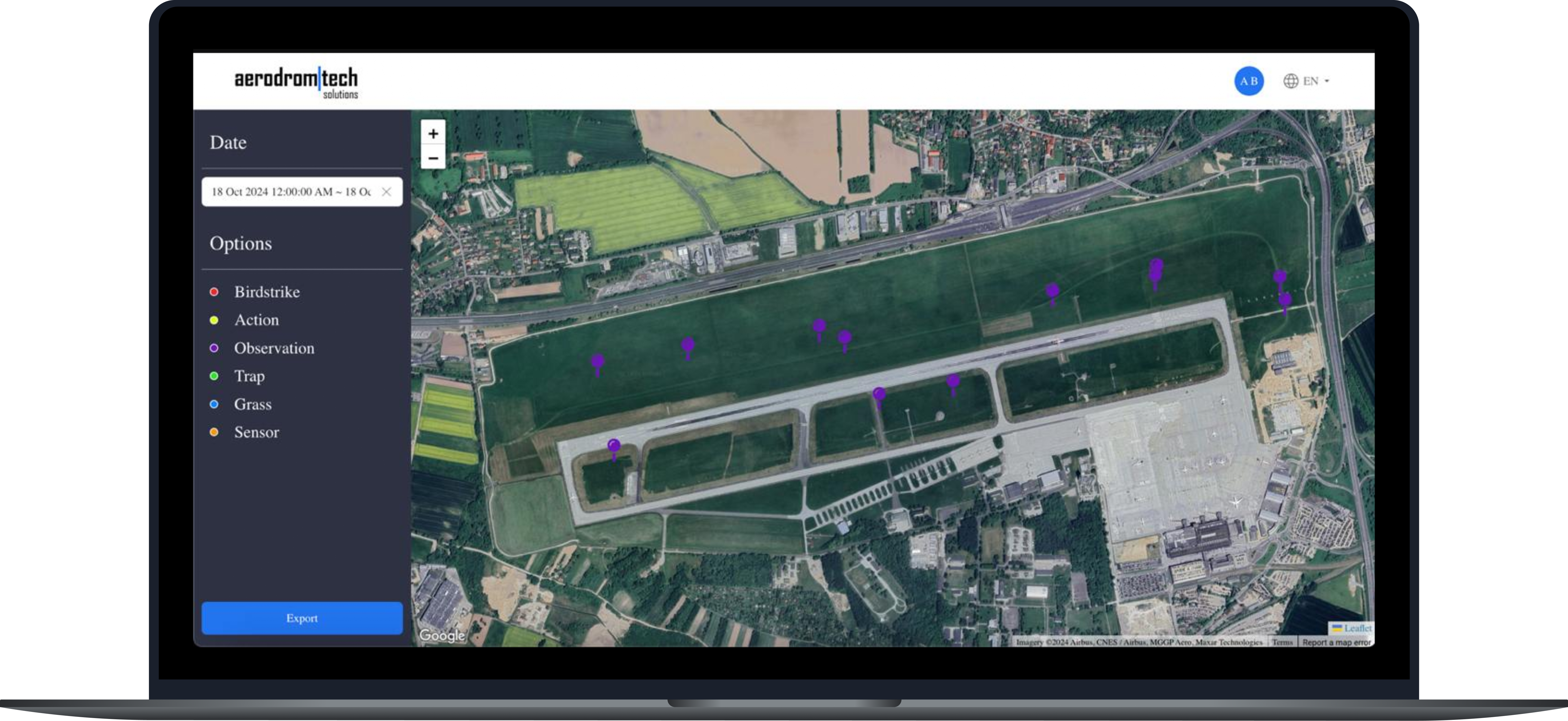The height and width of the screenshot is (721, 1568).
Task: Click the aerodromtech solutions logo
Action: point(296,83)
